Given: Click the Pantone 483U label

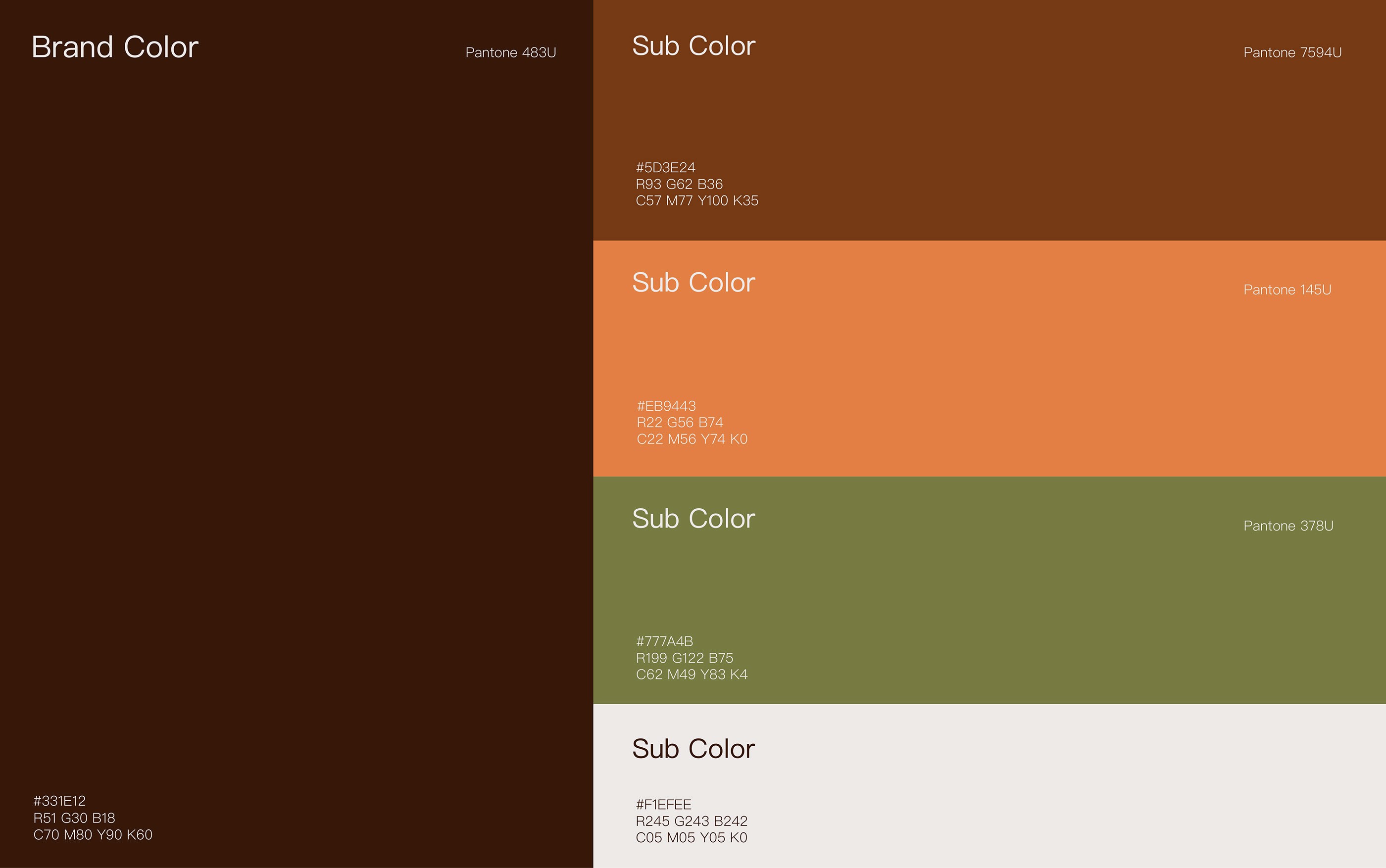Looking at the screenshot, I should tap(510, 53).
